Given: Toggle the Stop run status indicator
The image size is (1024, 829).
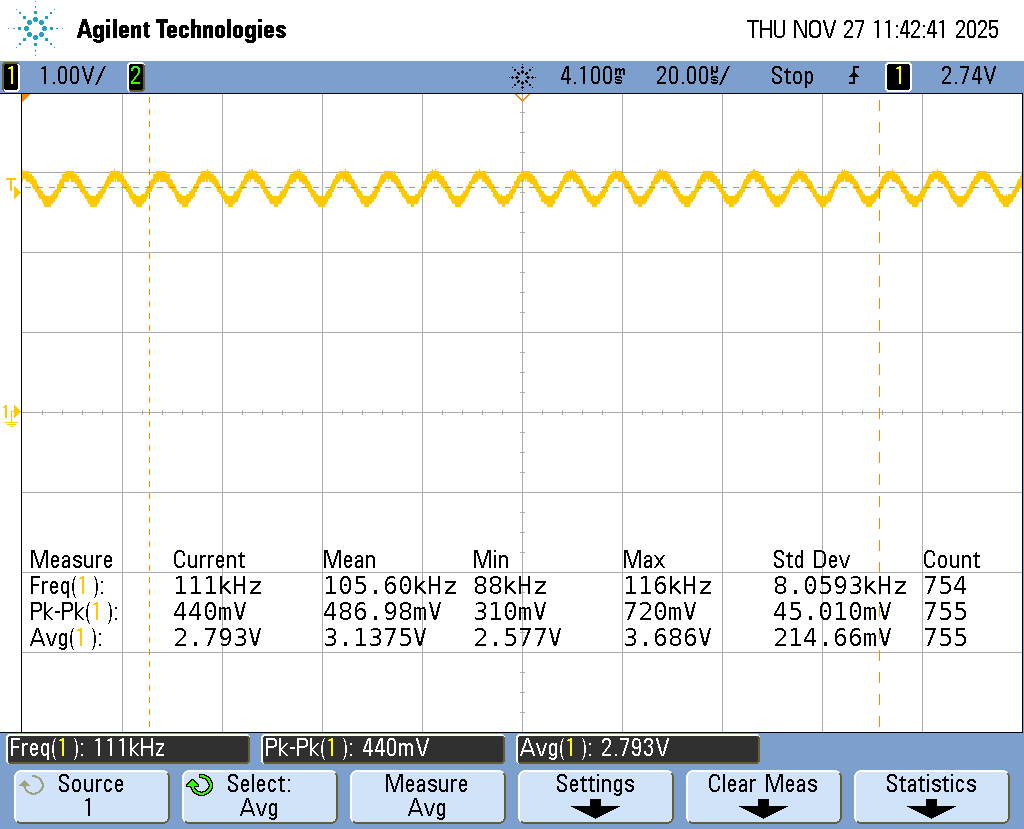Looking at the screenshot, I should pyautogui.click(x=791, y=76).
